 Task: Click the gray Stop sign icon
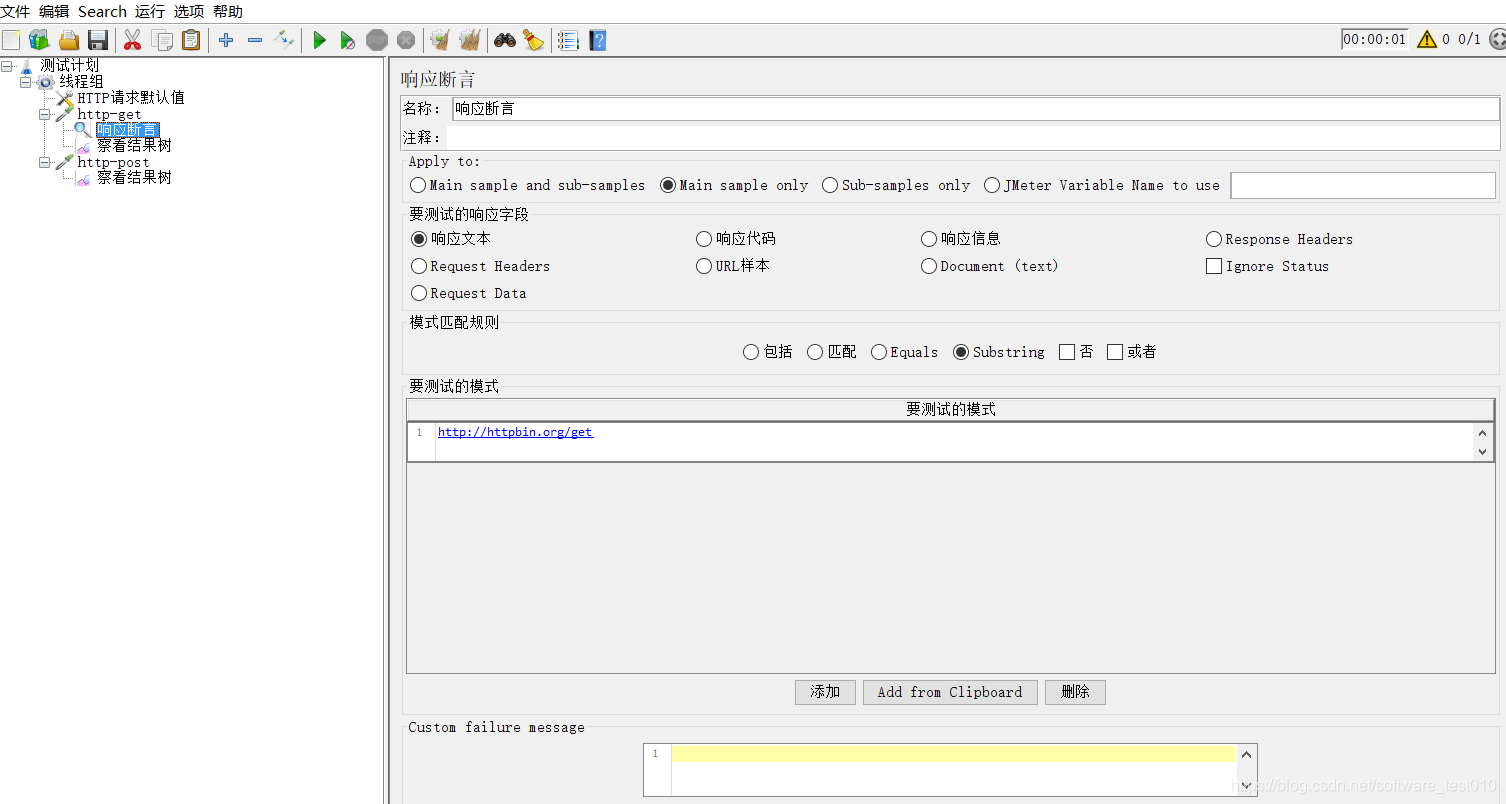pyautogui.click(x=377, y=40)
